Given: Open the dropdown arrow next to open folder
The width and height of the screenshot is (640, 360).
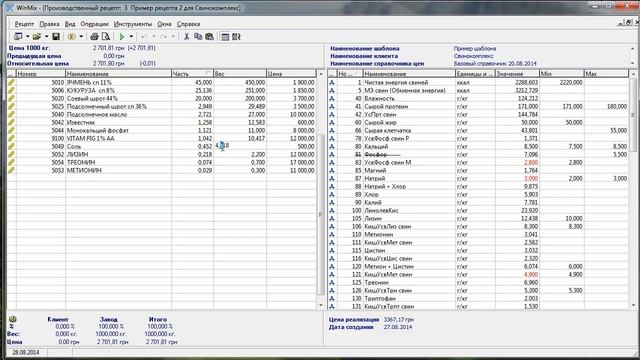Looking at the screenshot, I should tap(46, 37).
